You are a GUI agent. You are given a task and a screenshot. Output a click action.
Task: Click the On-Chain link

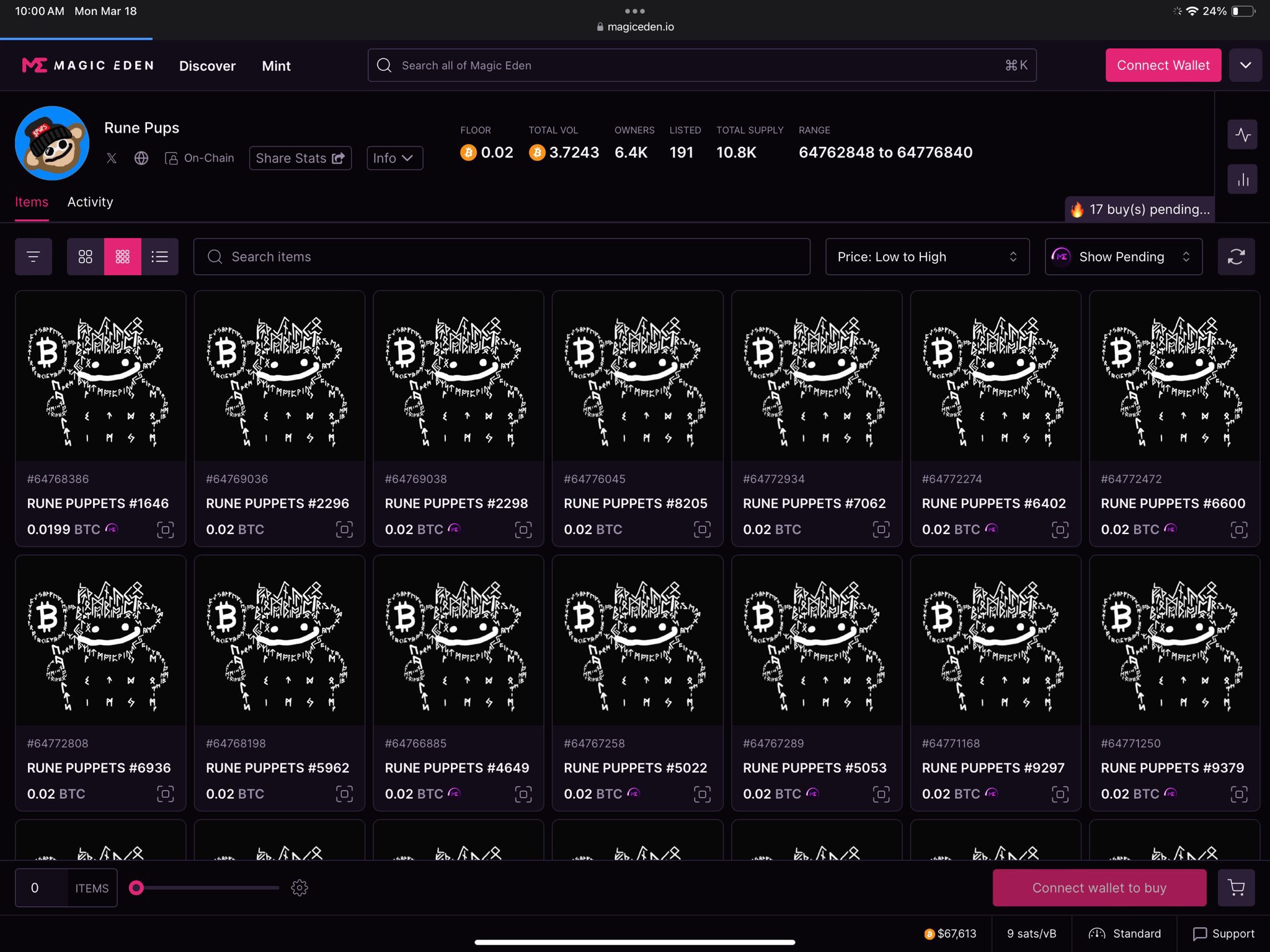(200, 158)
